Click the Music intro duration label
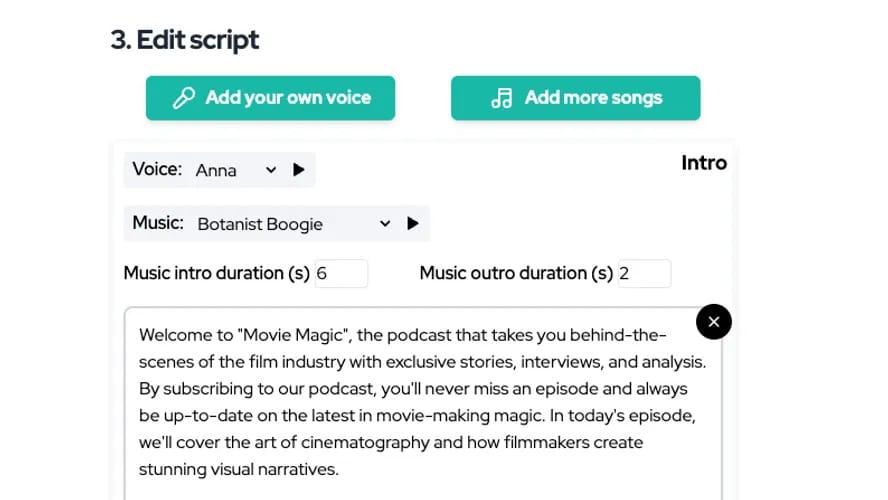This screenshot has height=500, width=888. tap(216, 273)
